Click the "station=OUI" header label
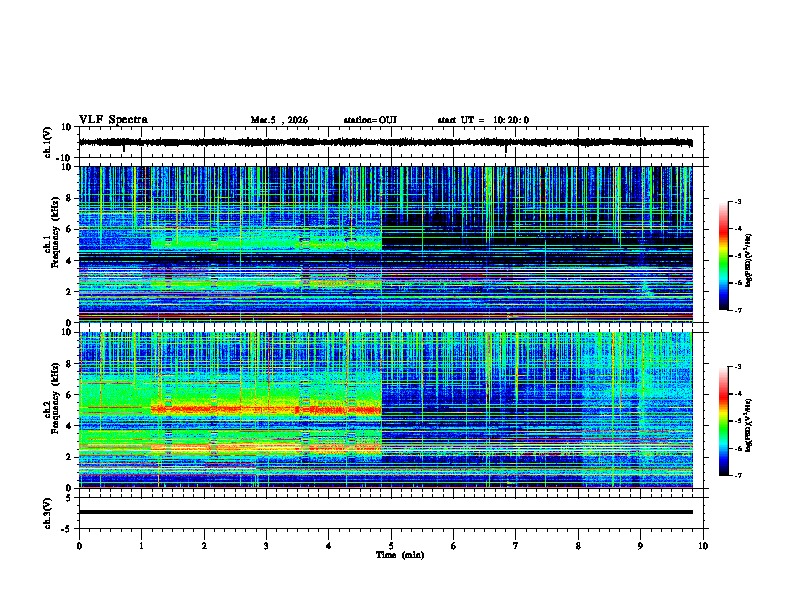The image size is (792, 612). point(370,120)
